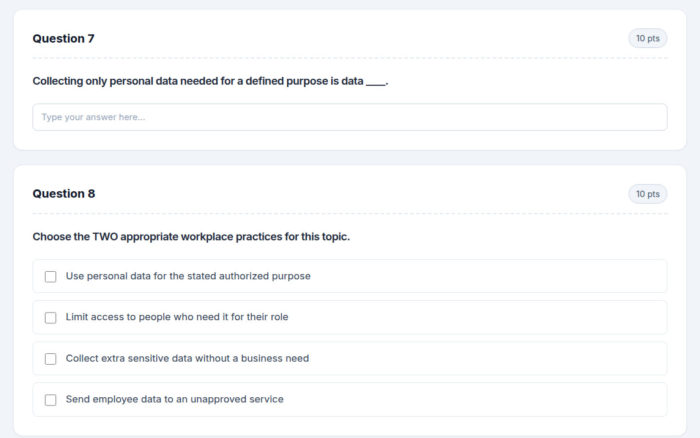Click the 10 pts badge on Question 8

coord(647,194)
